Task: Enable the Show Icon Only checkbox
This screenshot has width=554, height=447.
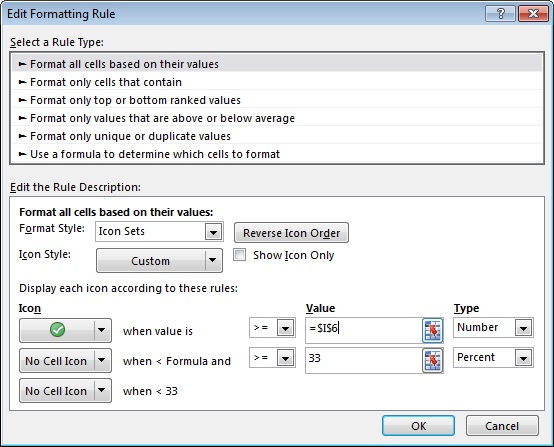Action: coord(239,255)
